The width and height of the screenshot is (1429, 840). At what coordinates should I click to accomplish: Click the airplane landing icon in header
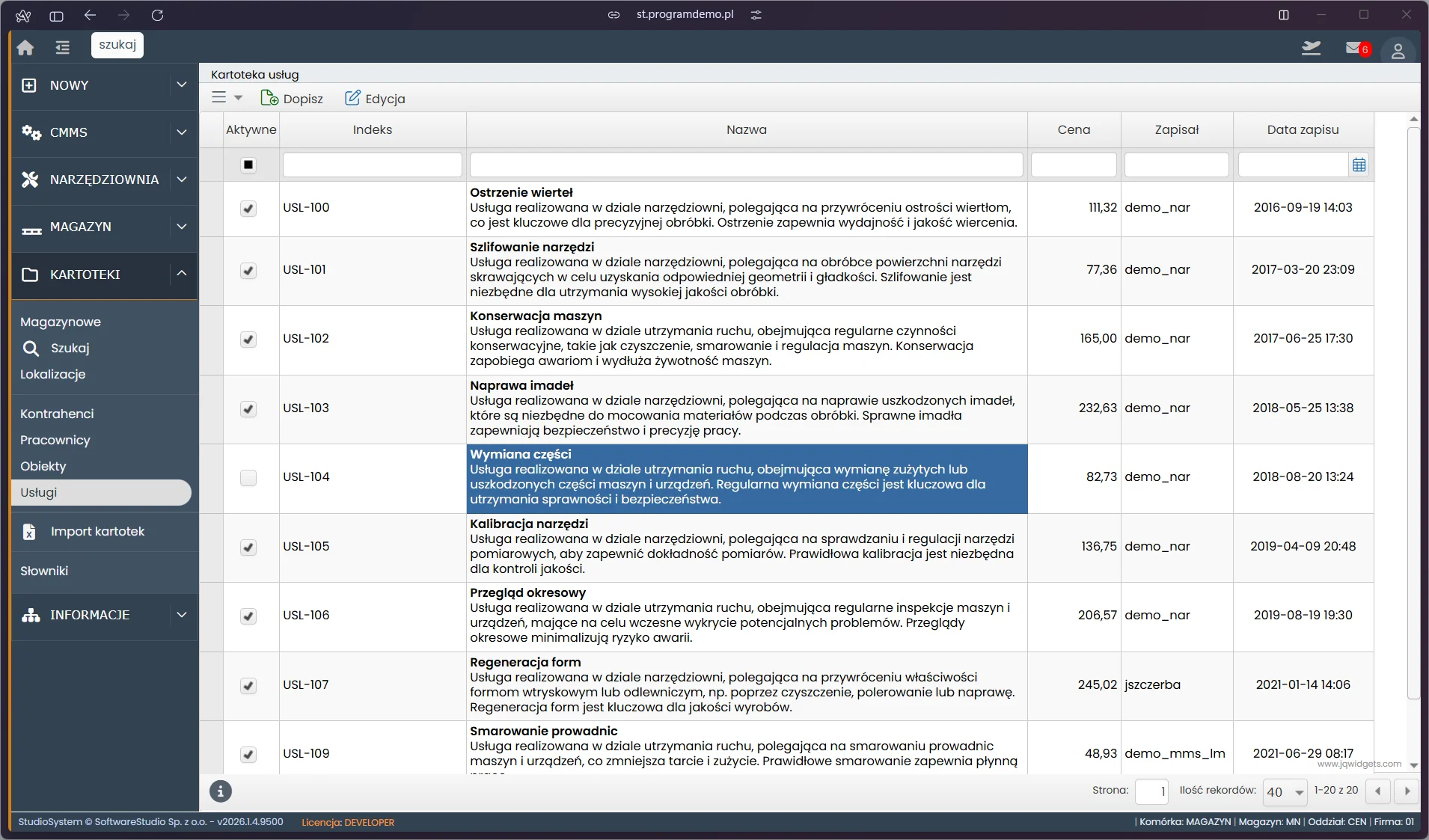(1311, 48)
